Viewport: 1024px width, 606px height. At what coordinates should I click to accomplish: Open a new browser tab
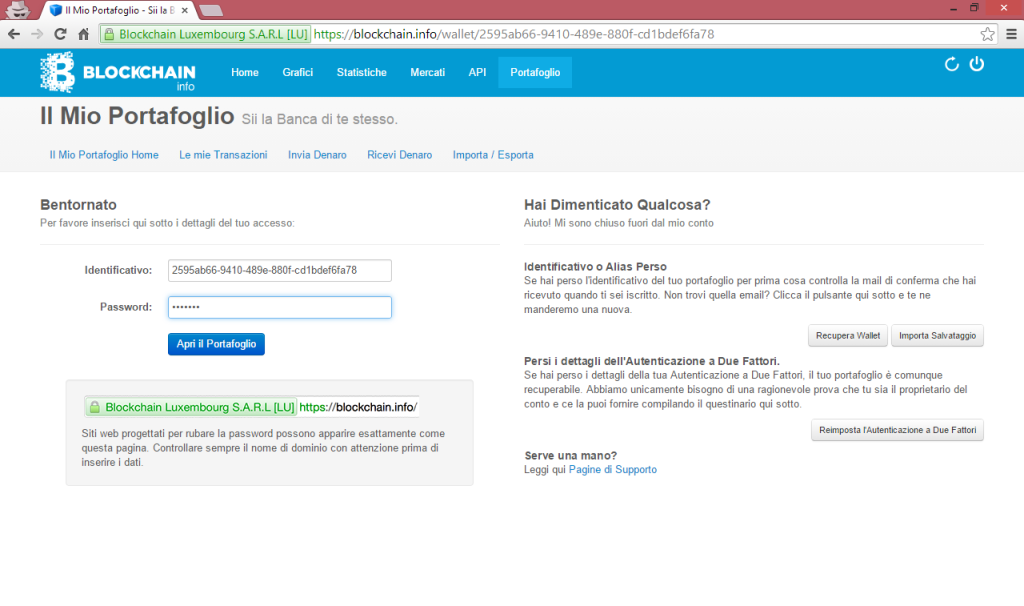(x=211, y=10)
